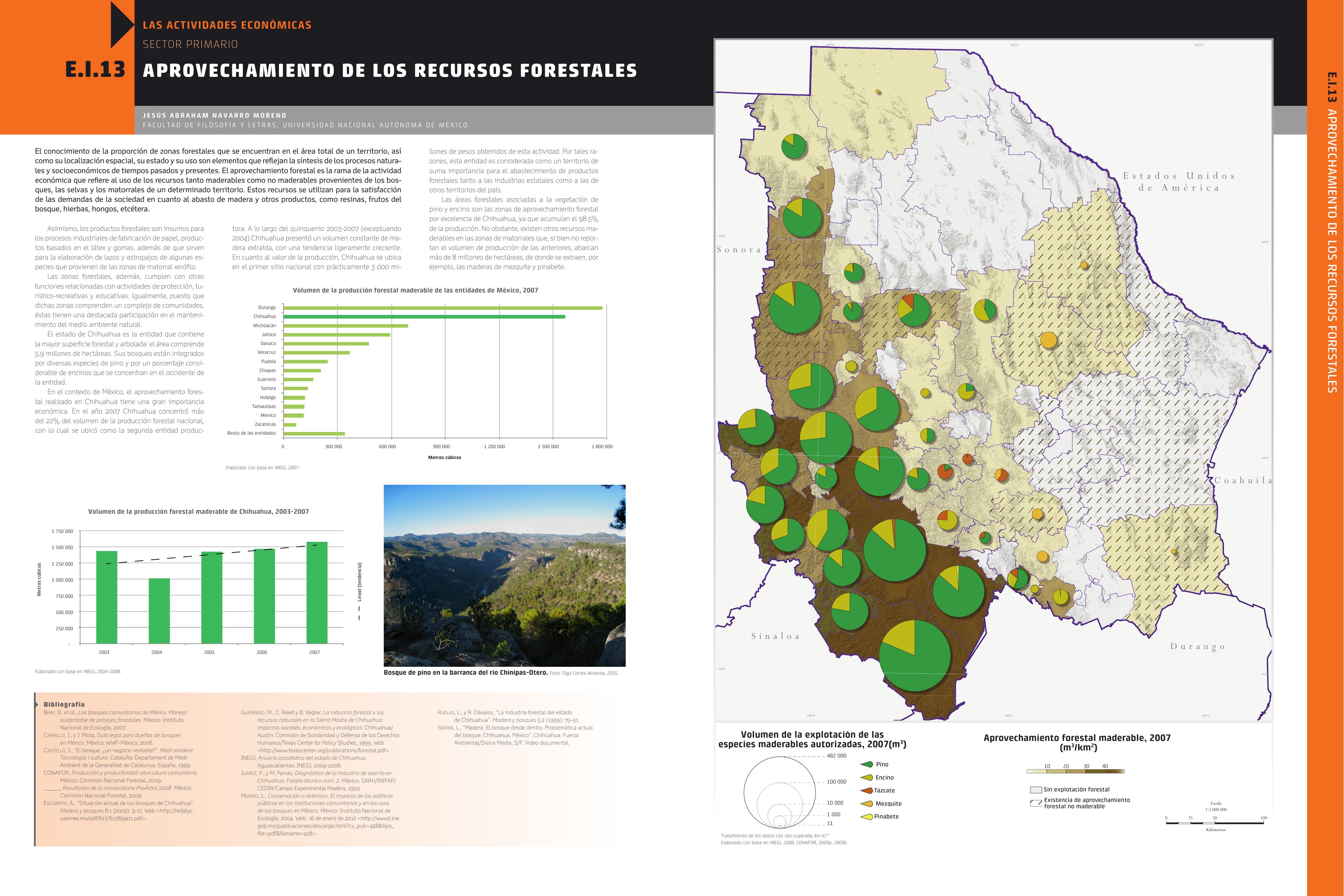Click the Durango bar in the entities chart
Viewport: 1344px width, 896px height.
pyautogui.click(x=443, y=307)
